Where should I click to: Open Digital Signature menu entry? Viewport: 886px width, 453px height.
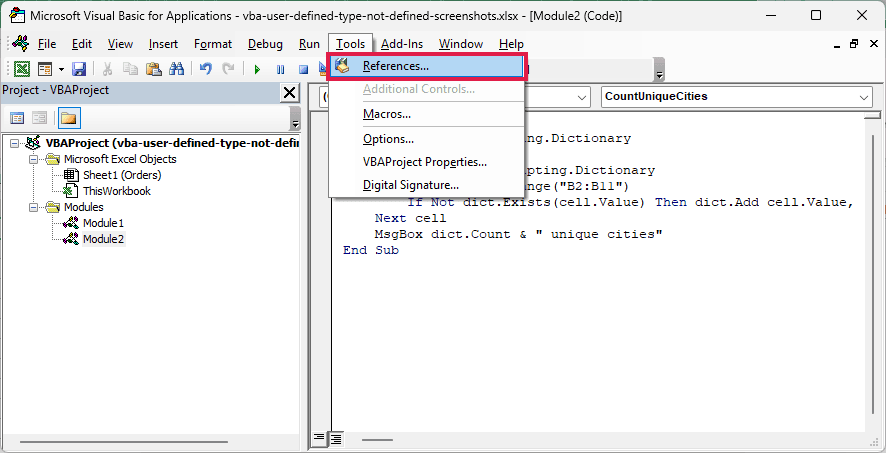tap(427, 185)
